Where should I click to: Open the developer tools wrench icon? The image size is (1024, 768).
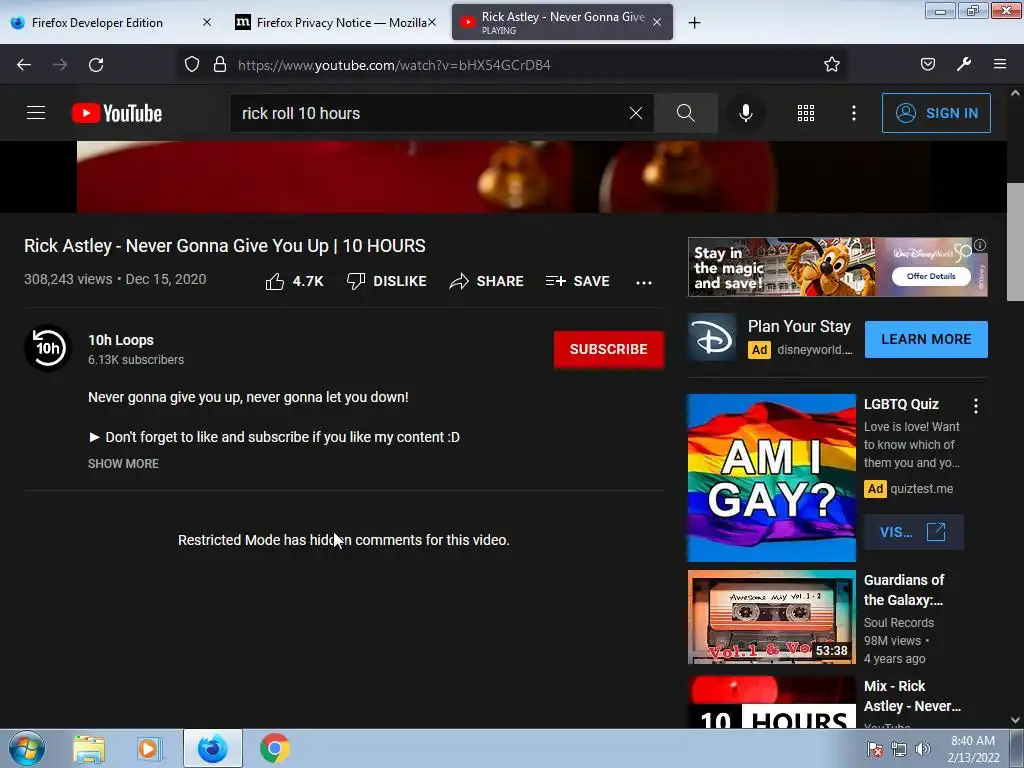964,64
